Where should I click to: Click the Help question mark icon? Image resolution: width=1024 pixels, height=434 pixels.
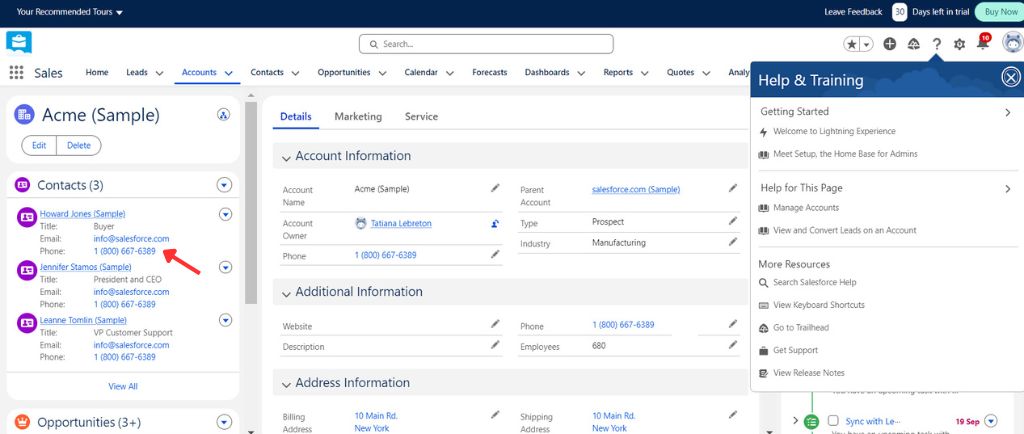pos(936,44)
